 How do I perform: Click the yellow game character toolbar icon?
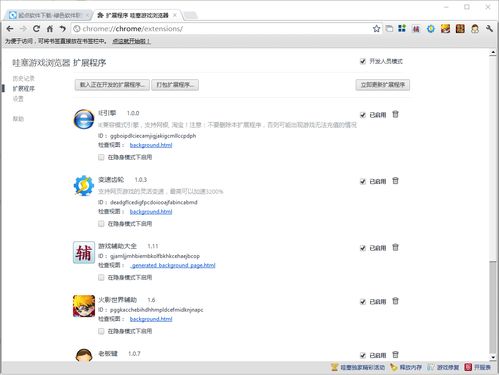point(445,29)
